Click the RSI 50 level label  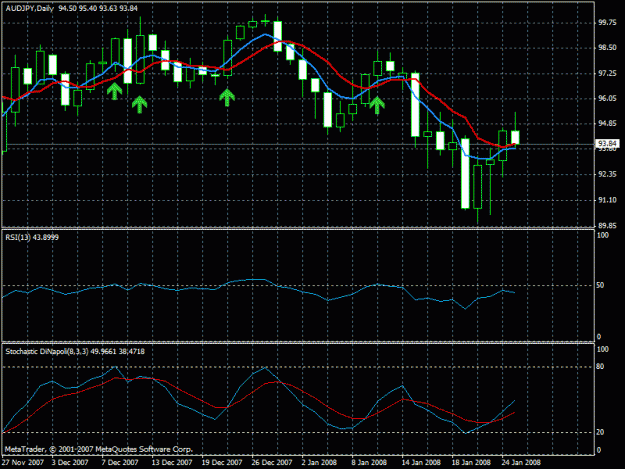tap(600, 285)
